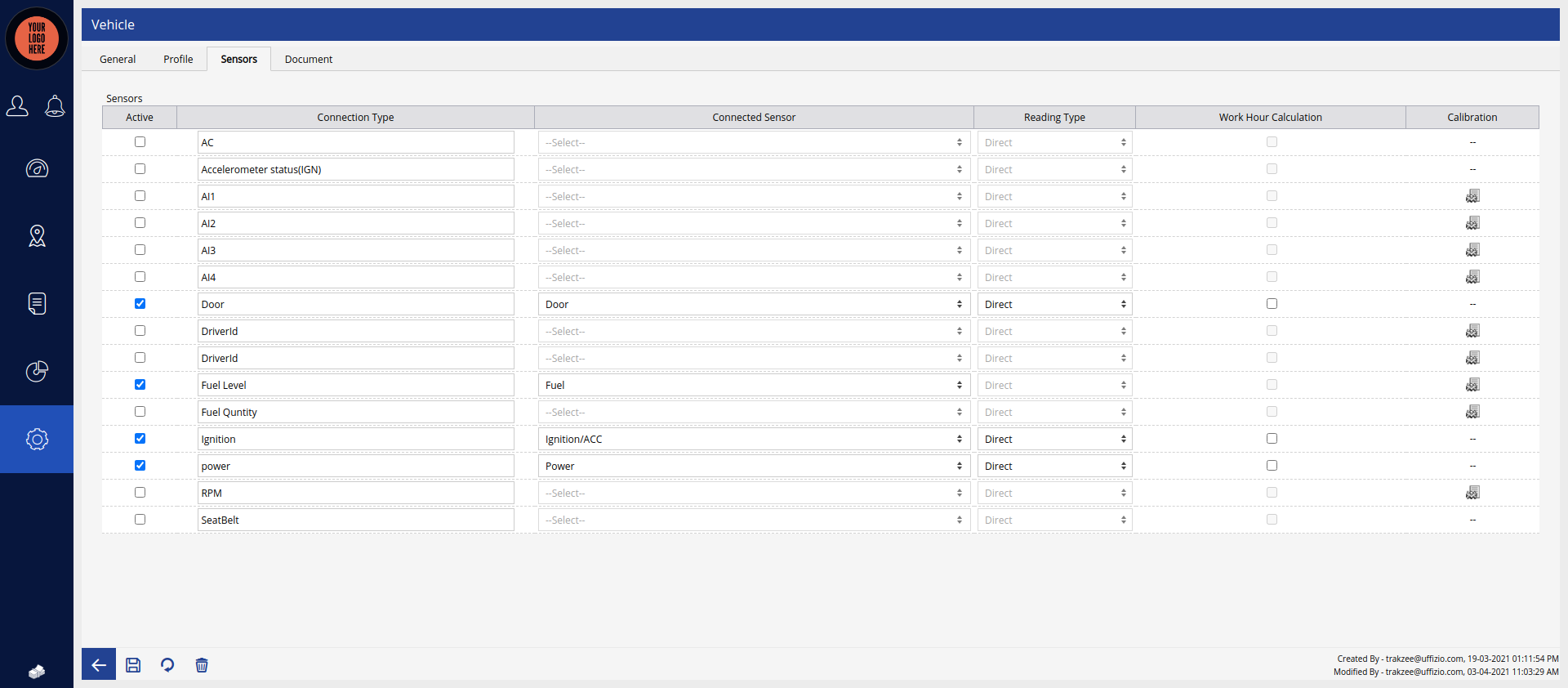The height and width of the screenshot is (688, 1568).
Task: Uncheck the power sensor Active checkbox
Action: click(140, 466)
